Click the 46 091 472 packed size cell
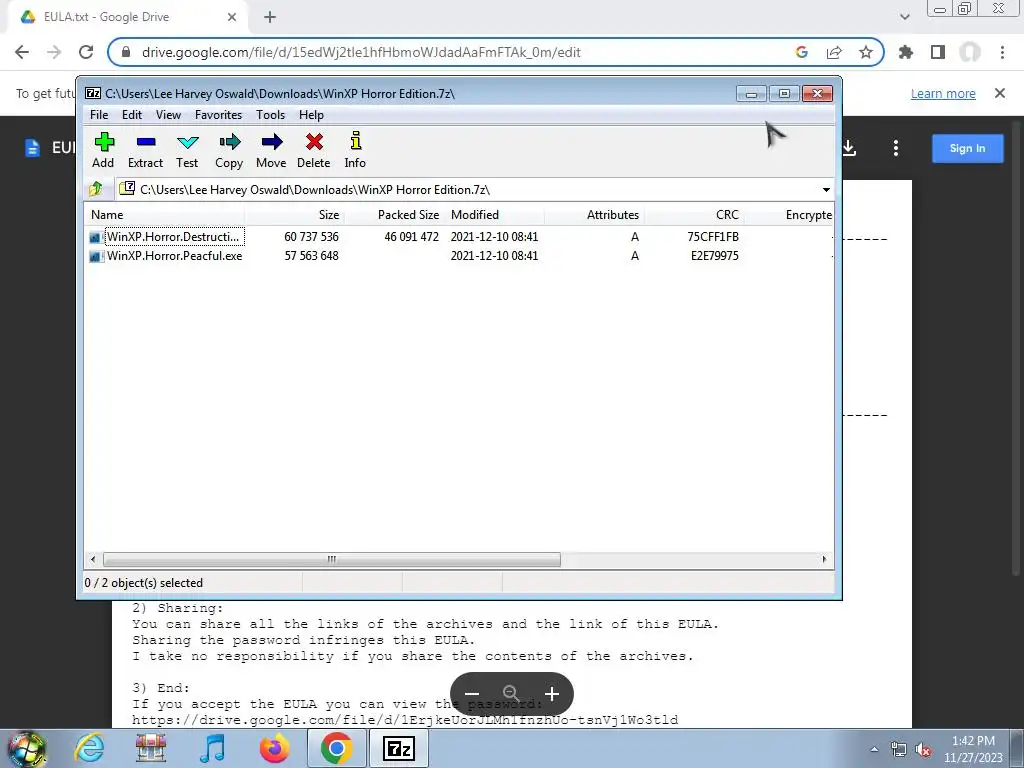Viewport: 1024px width, 768px height. click(411, 236)
